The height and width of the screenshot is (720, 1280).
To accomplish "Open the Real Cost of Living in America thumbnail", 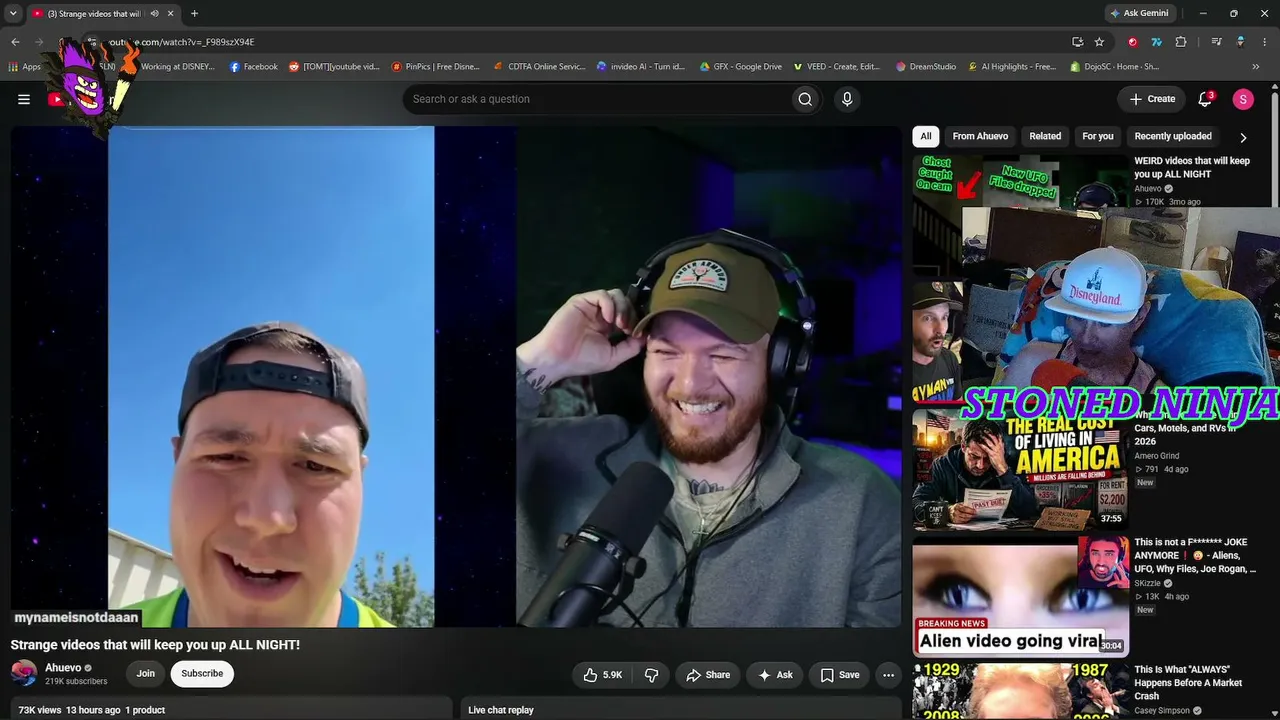I will click(x=1020, y=469).
